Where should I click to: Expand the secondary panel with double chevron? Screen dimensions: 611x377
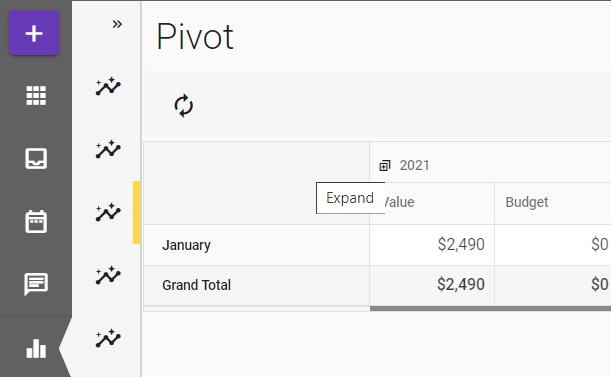coord(117,24)
